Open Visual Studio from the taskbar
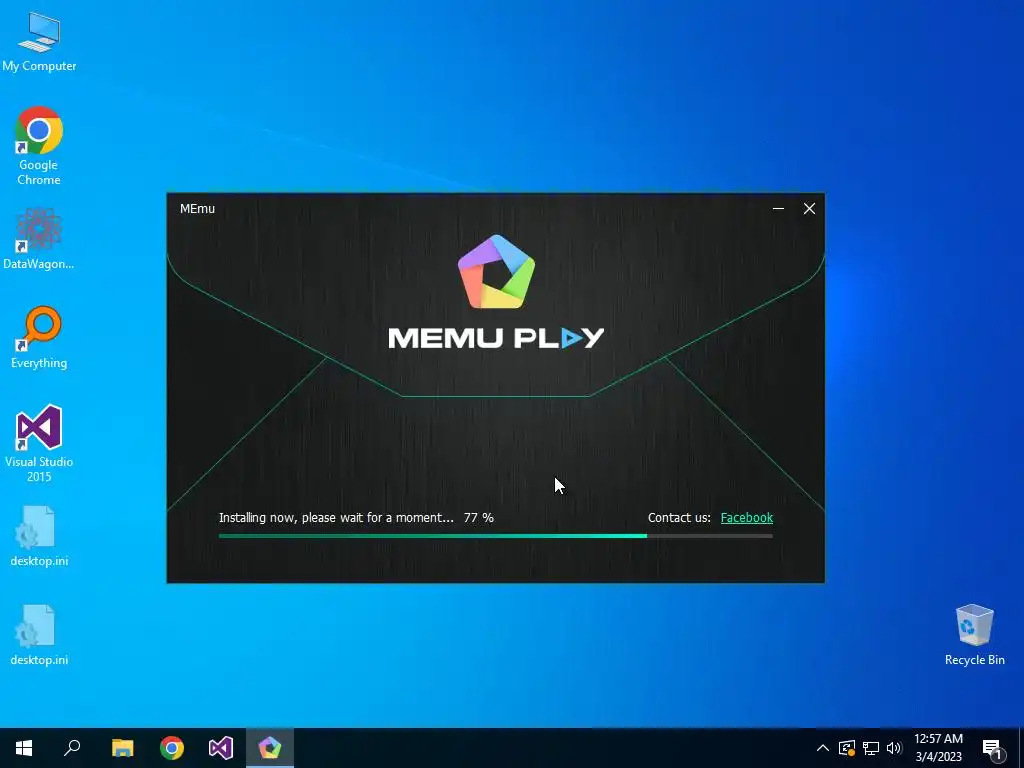 tap(221, 748)
